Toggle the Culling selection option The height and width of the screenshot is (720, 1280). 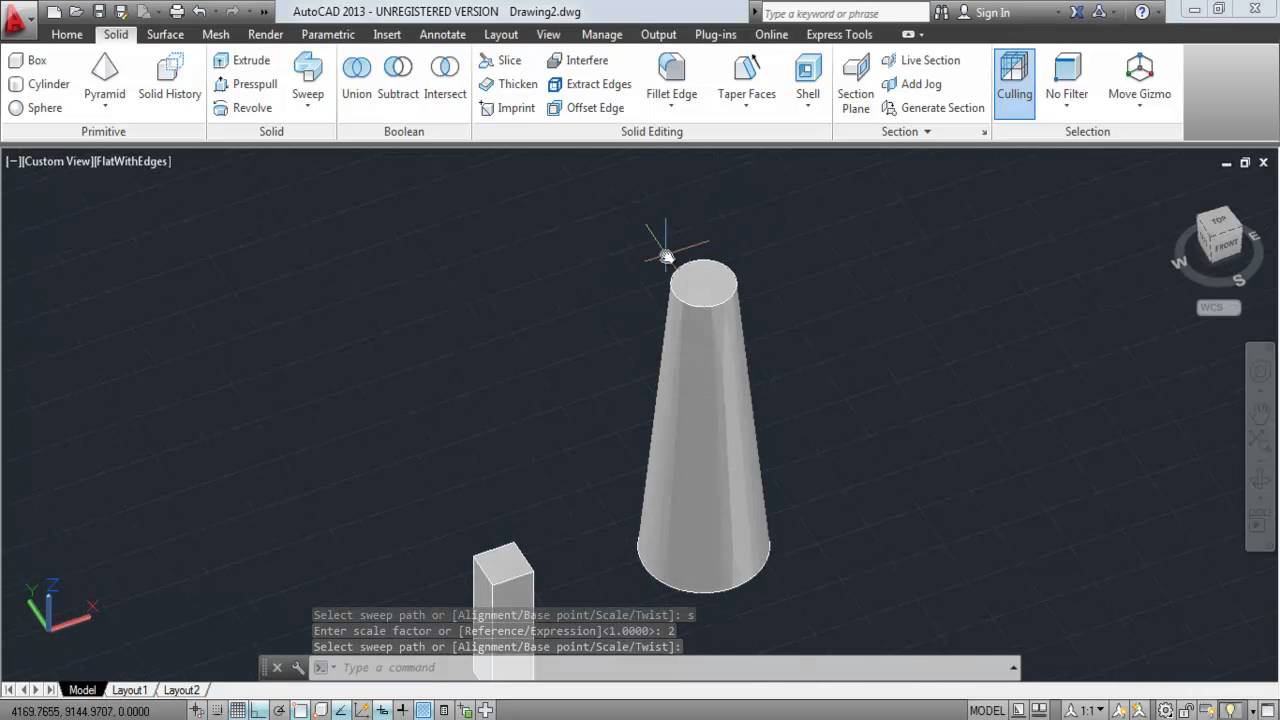pyautogui.click(x=1014, y=83)
